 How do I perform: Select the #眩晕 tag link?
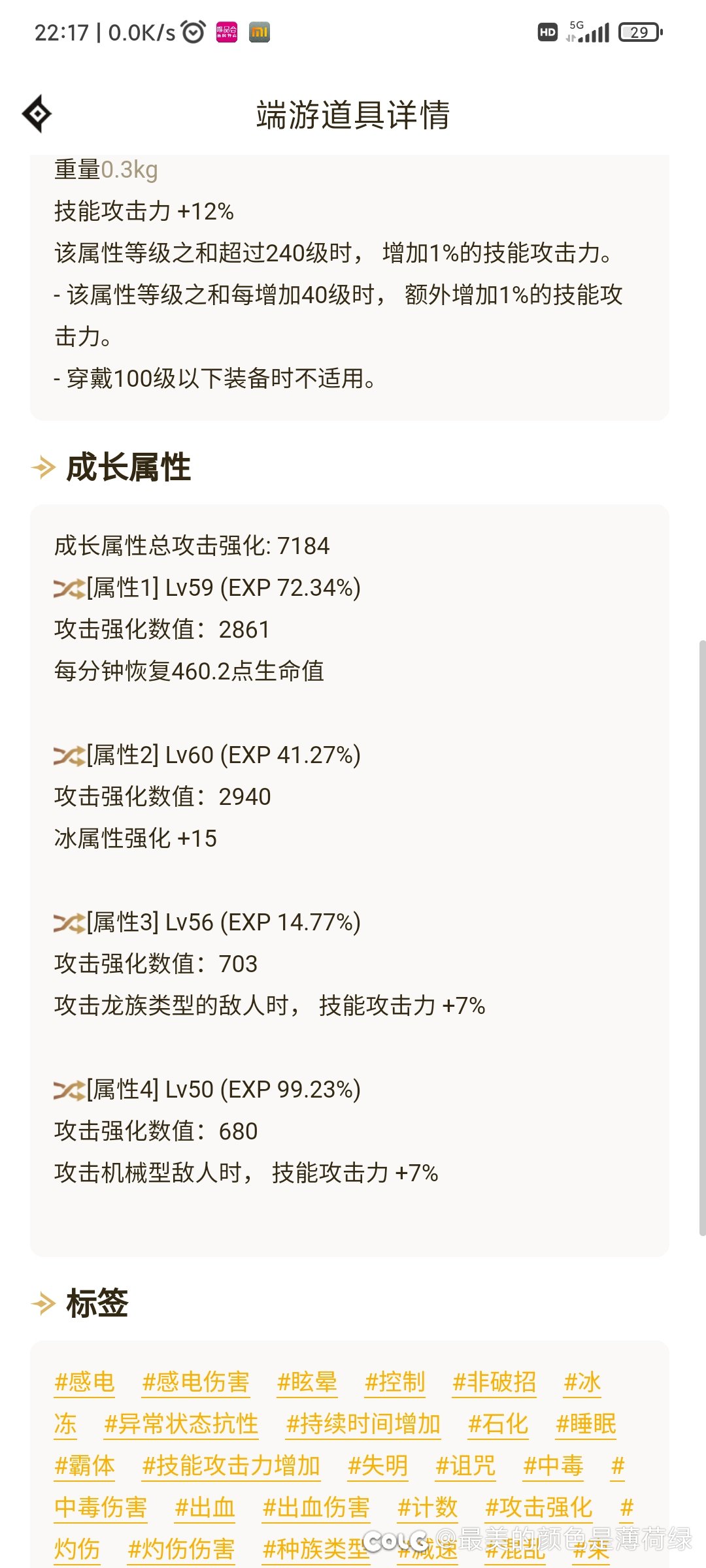pos(307,1382)
